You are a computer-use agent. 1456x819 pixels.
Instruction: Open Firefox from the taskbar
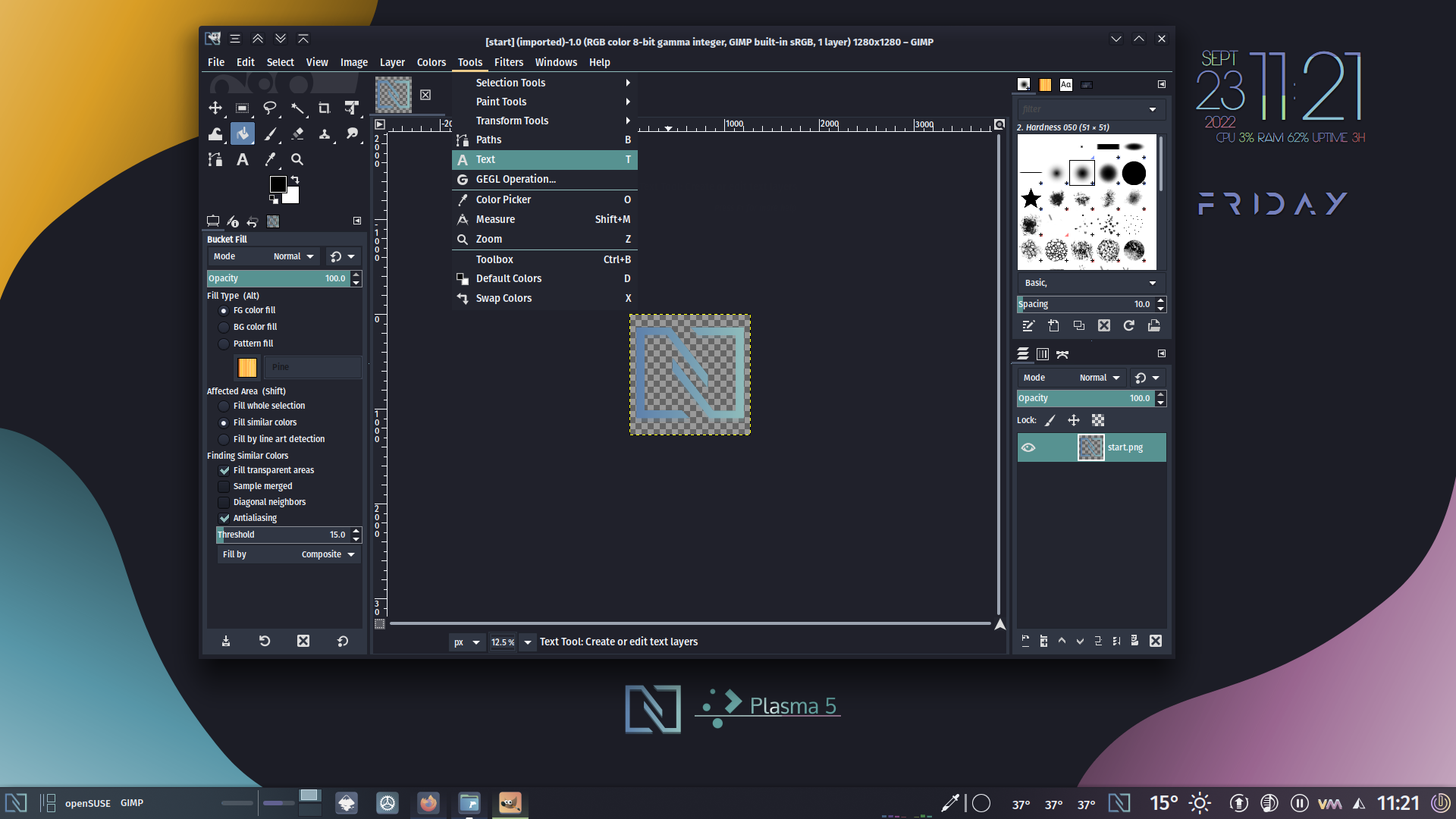(428, 803)
